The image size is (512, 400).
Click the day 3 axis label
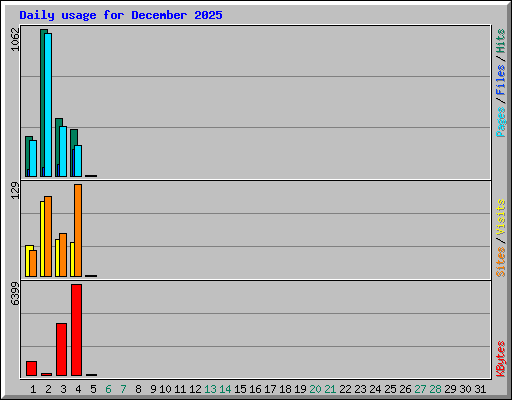pyautogui.click(x=63, y=389)
